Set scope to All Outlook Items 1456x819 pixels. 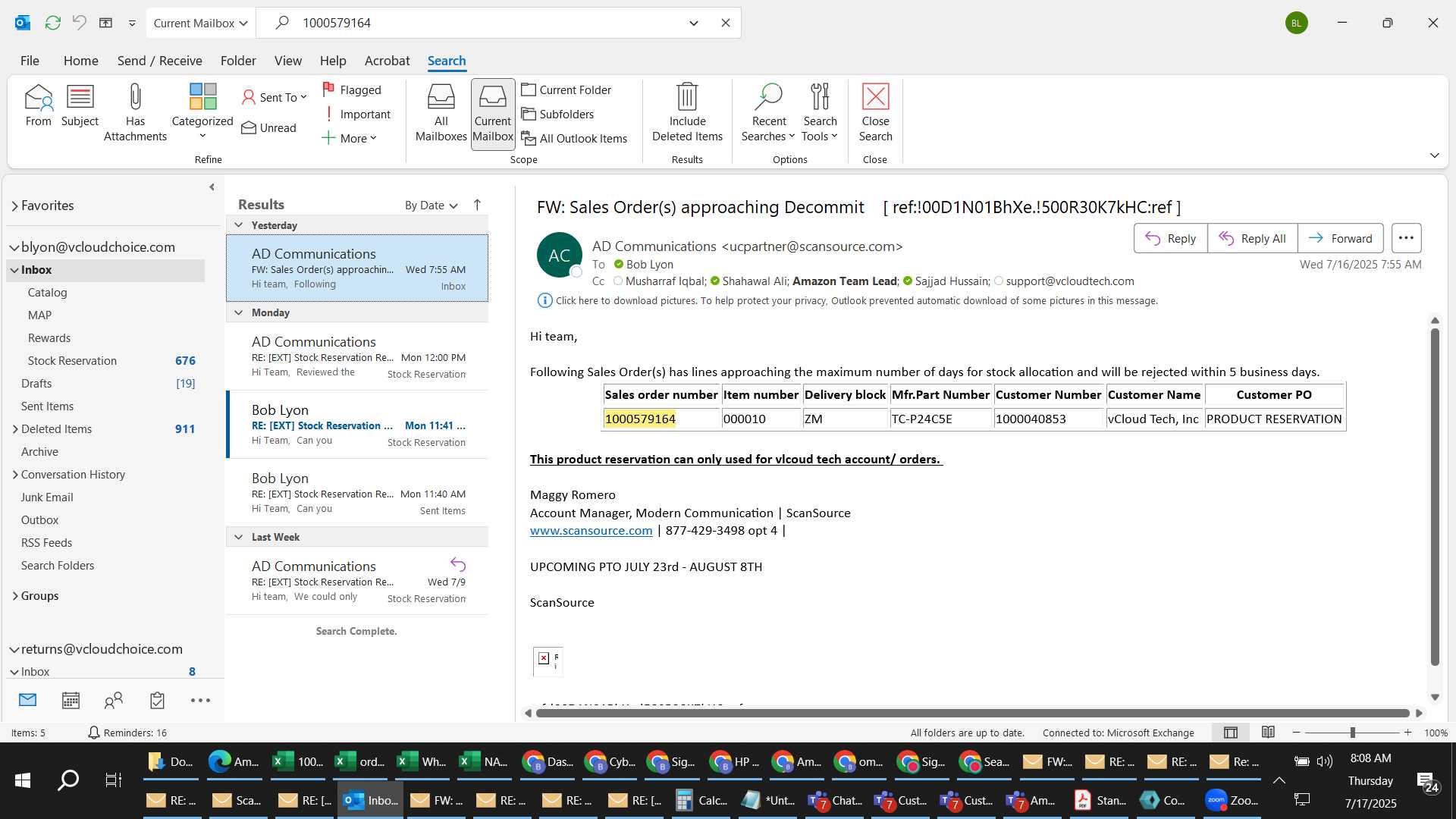pyautogui.click(x=574, y=138)
